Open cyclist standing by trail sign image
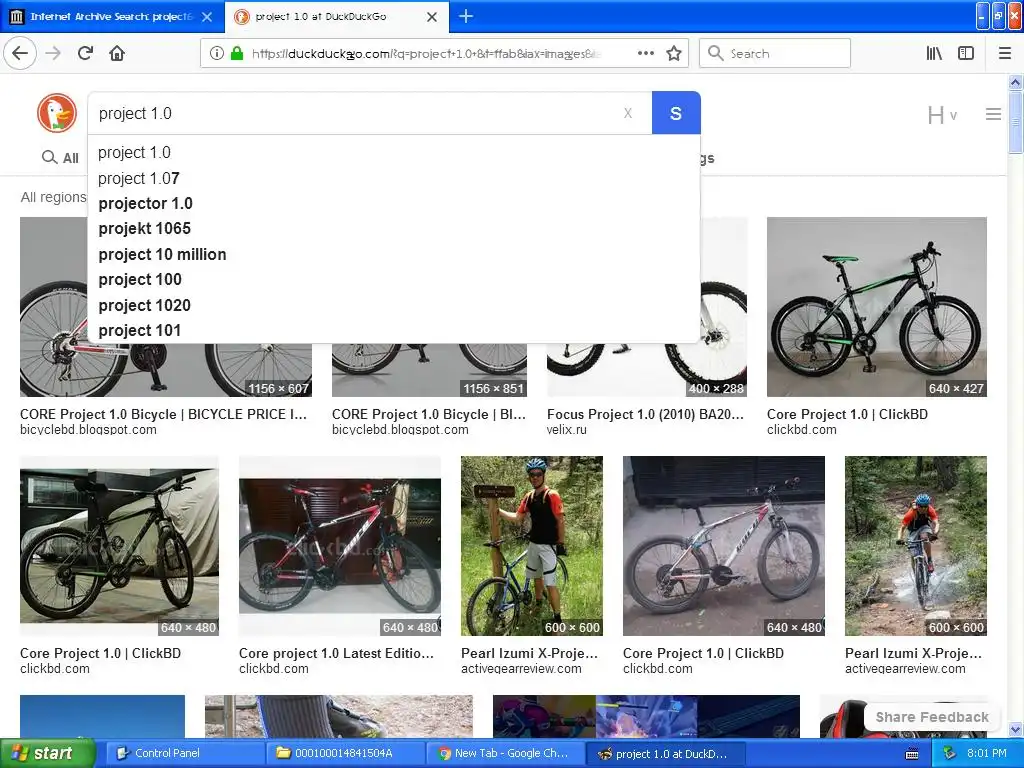This screenshot has width=1024, height=768. pyautogui.click(x=532, y=546)
